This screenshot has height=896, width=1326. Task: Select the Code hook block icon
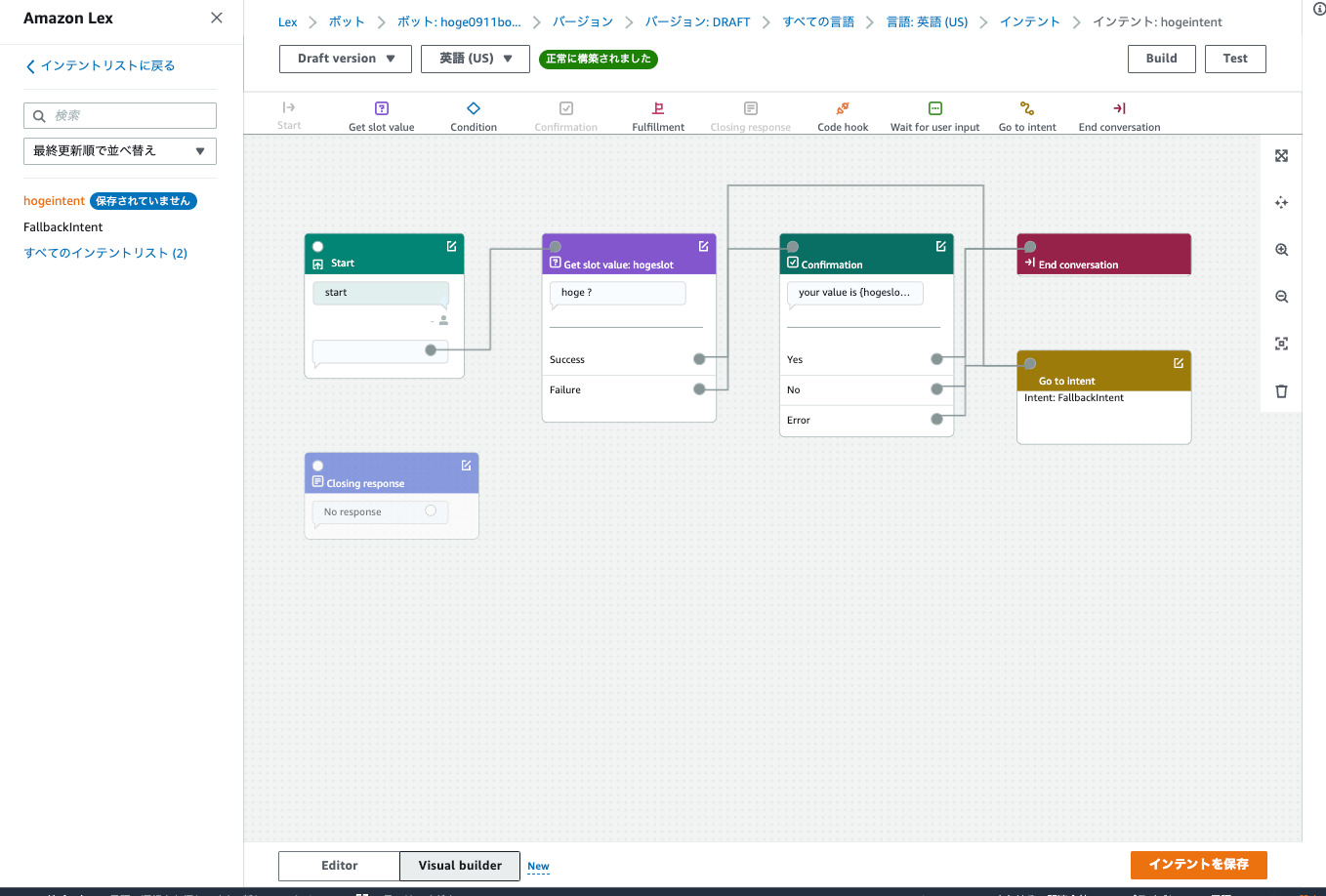(x=843, y=108)
